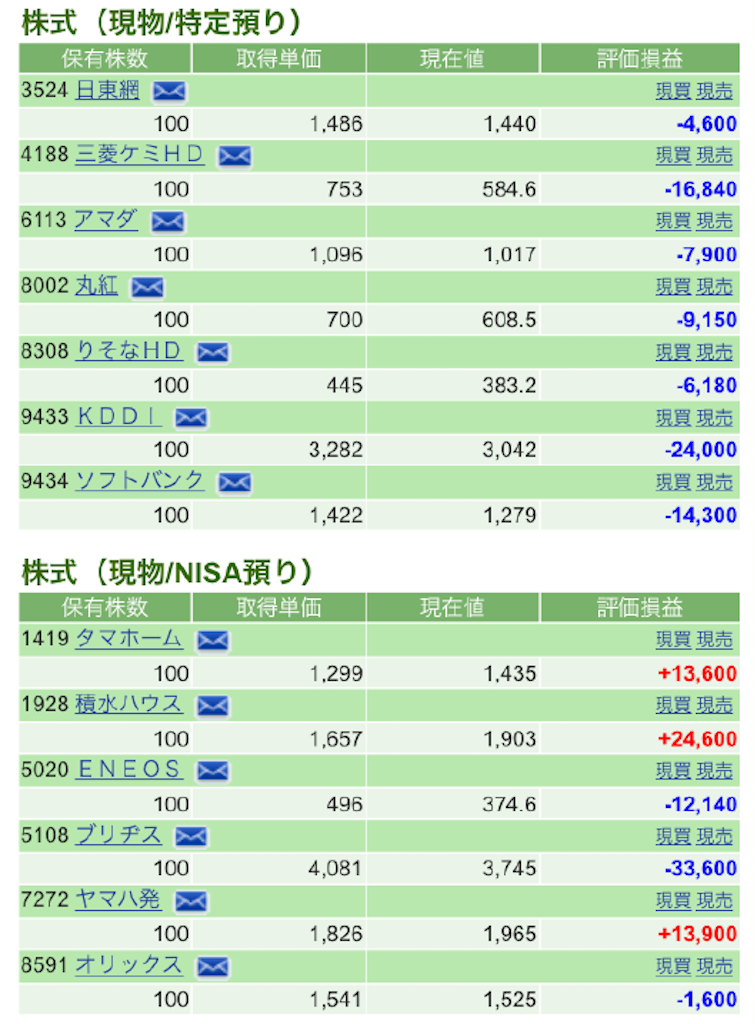Click the mail icon next to タマホーム
The width and height of the screenshot is (755, 1024).
pyautogui.click(x=213, y=641)
